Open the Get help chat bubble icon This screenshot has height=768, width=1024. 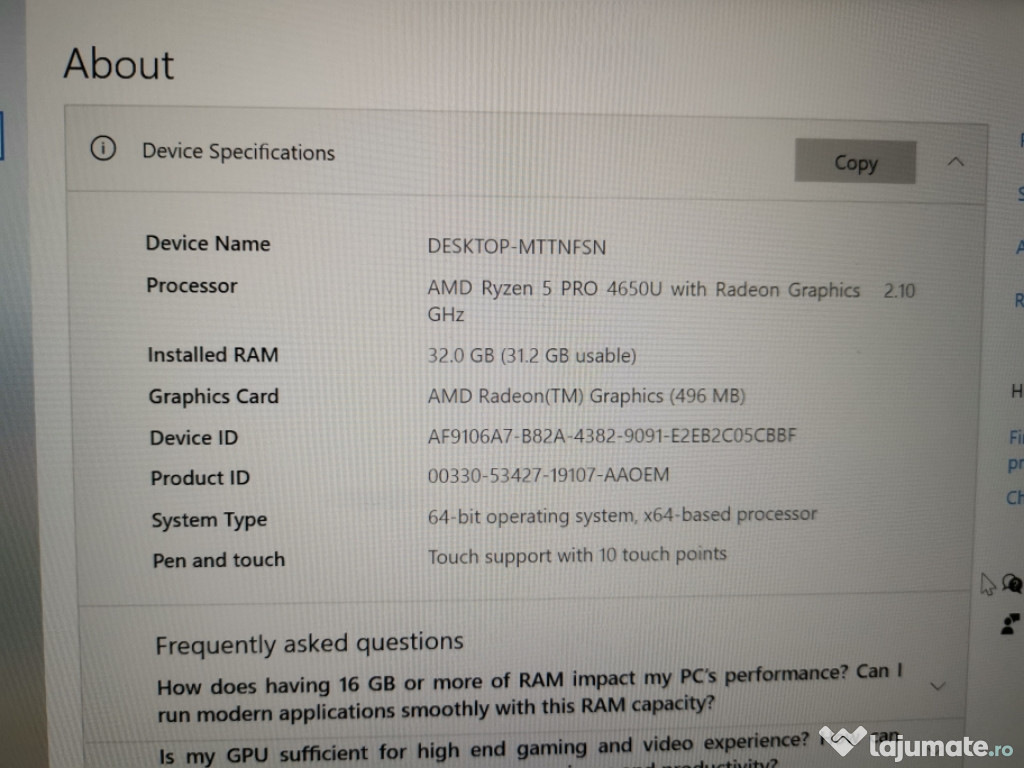point(1012,583)
